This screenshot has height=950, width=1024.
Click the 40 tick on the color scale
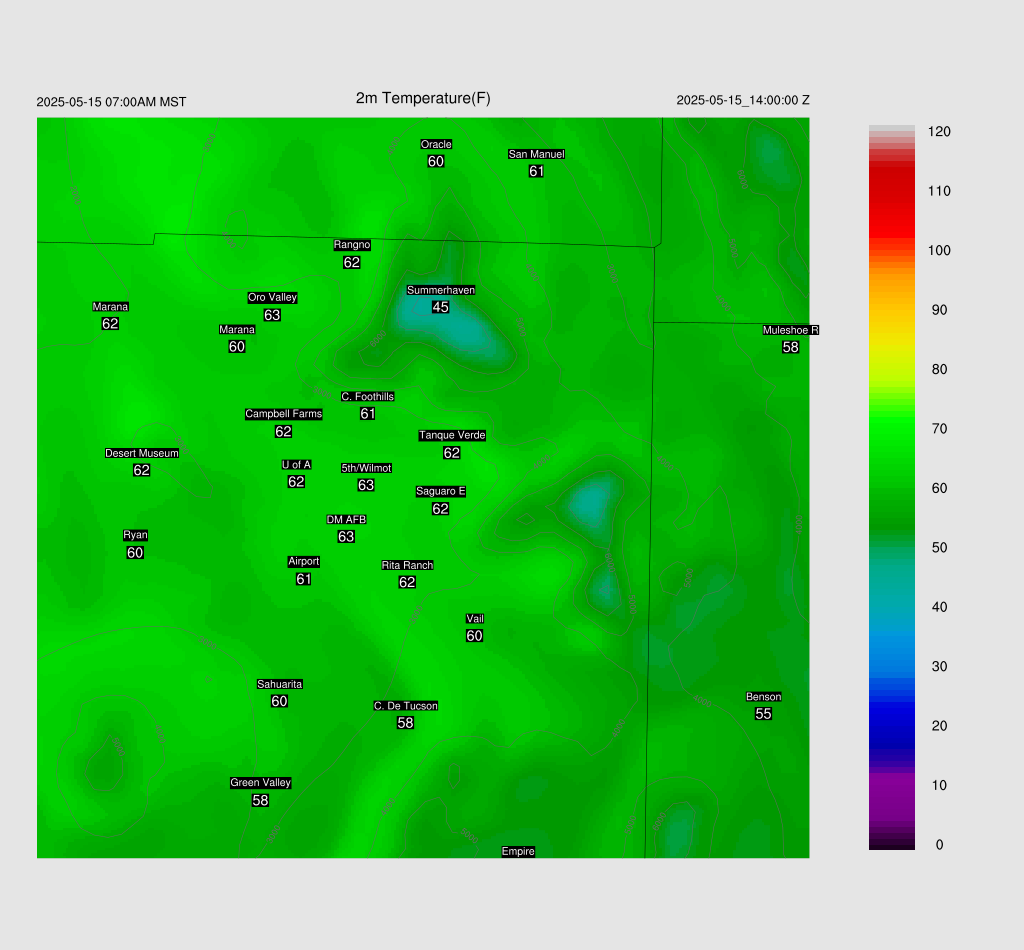point(939,607)
